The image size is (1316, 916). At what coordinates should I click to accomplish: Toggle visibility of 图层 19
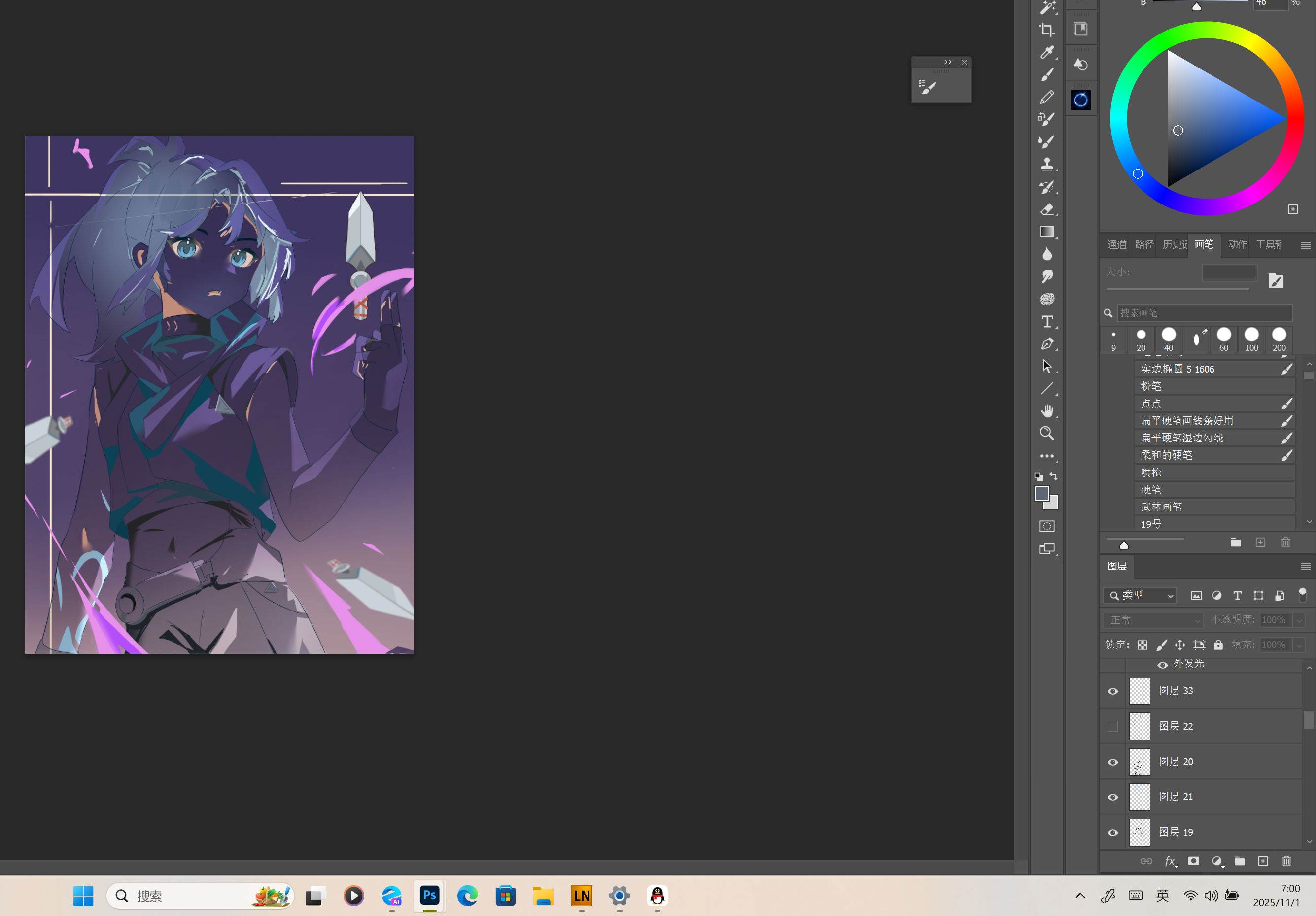[x=1112, y=832]
